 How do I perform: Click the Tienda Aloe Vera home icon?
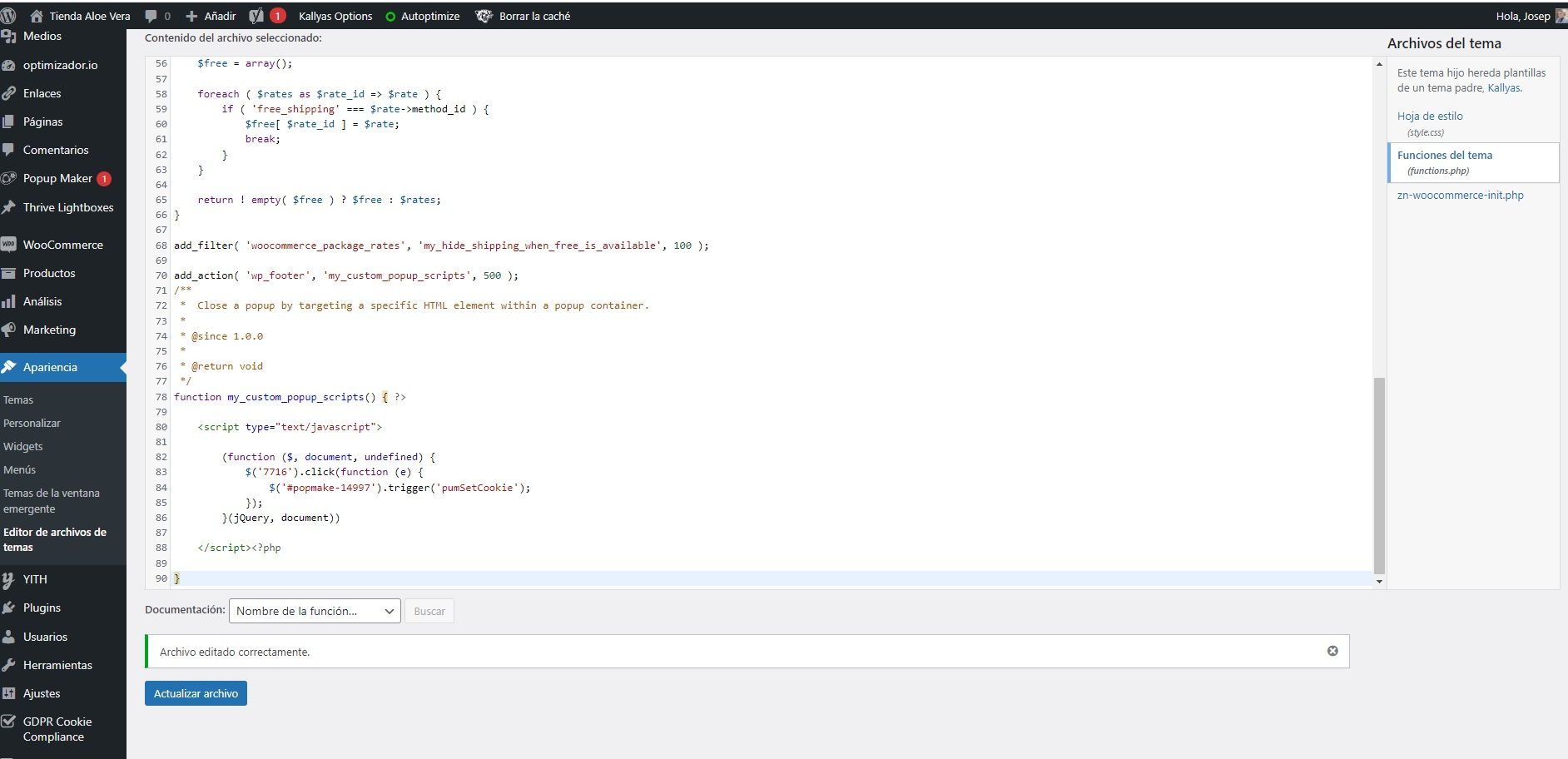[x=36, y=16]
